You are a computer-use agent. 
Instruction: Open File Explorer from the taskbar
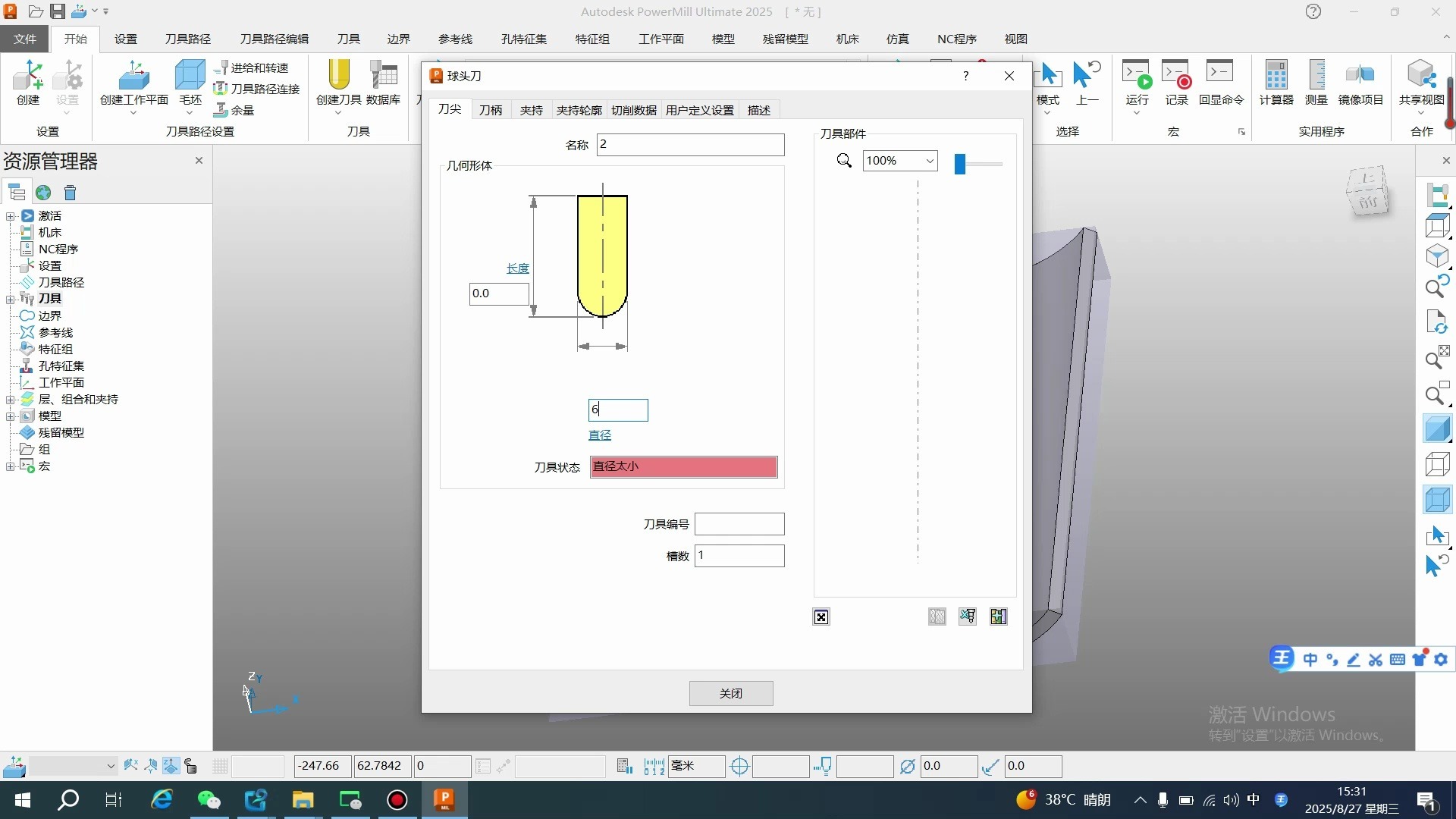pyautogui.click(x=303, y=800)
